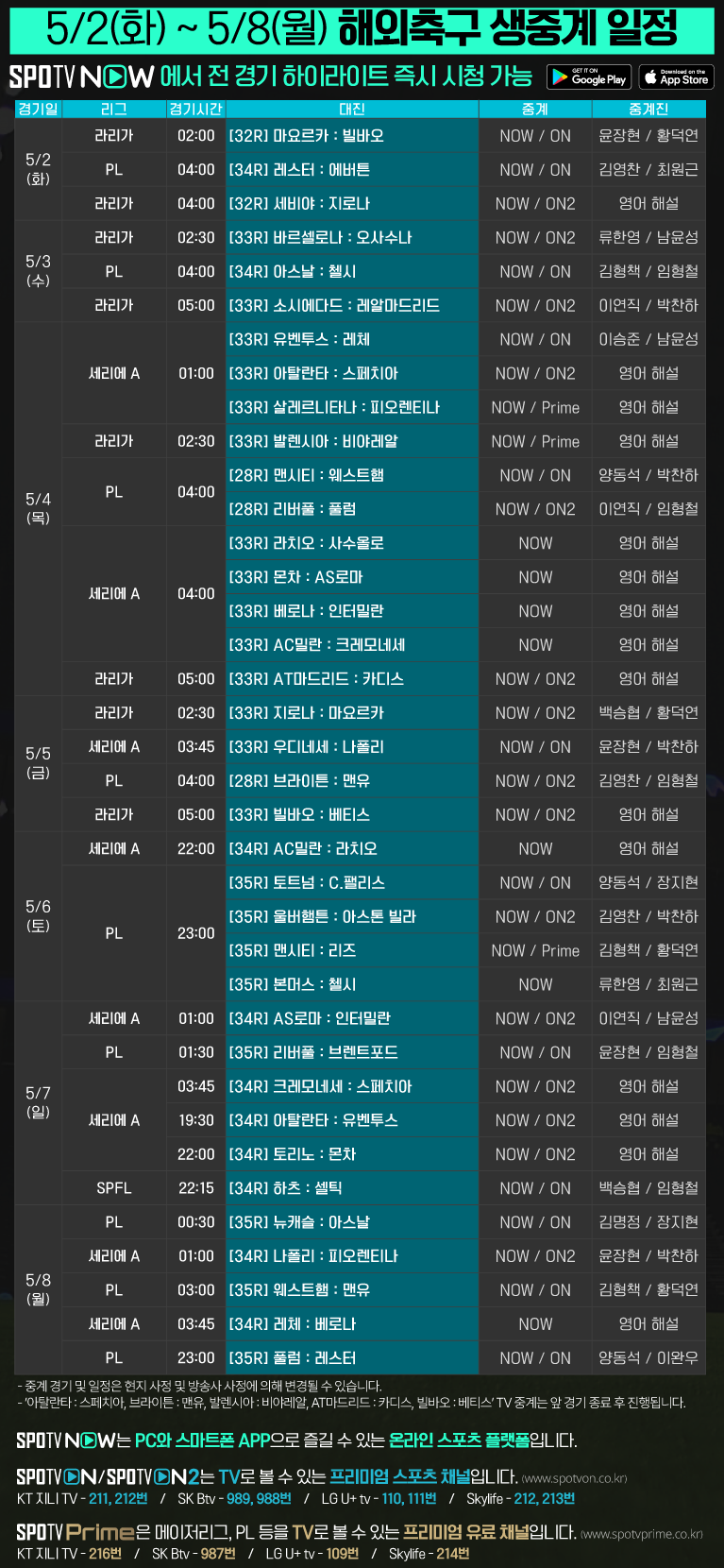Screen dimensions: 724x1568
Task: Click the 경기시간 column header
Action: pos(195,110)
